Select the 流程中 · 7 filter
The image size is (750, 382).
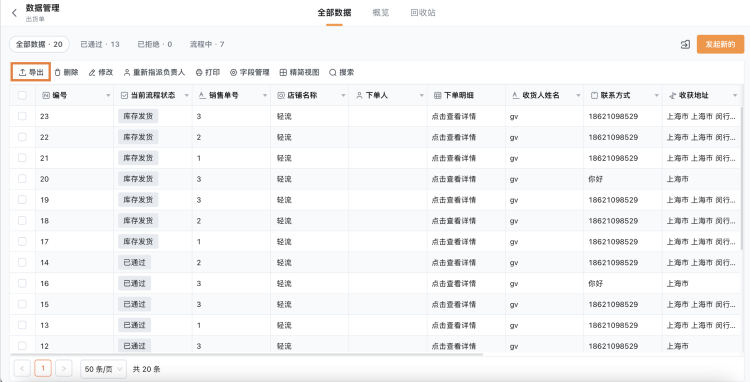(x=207, y=44)
